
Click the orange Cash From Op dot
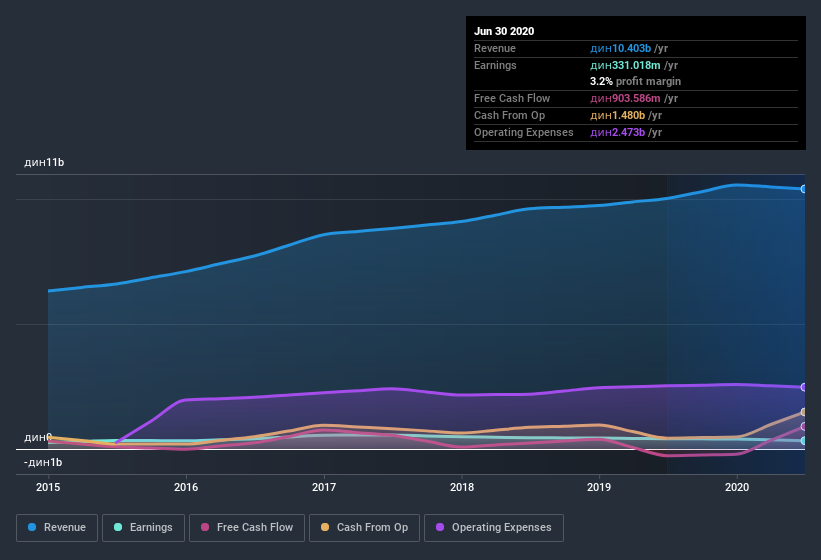click(x=327, y=527)
